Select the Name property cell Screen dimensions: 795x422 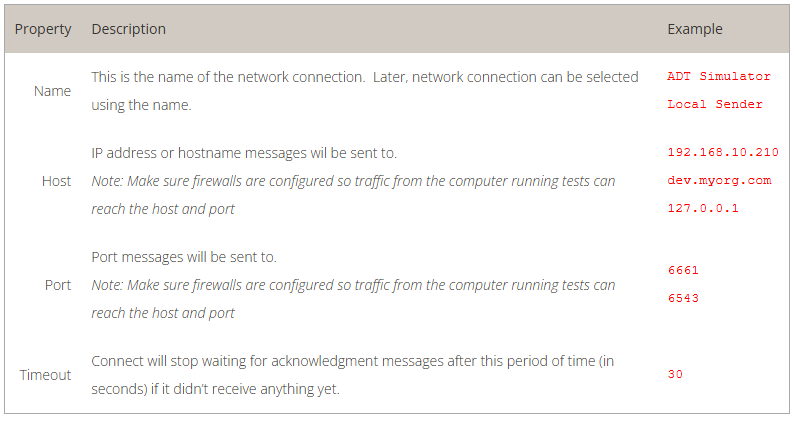click(x=52, y=91)
